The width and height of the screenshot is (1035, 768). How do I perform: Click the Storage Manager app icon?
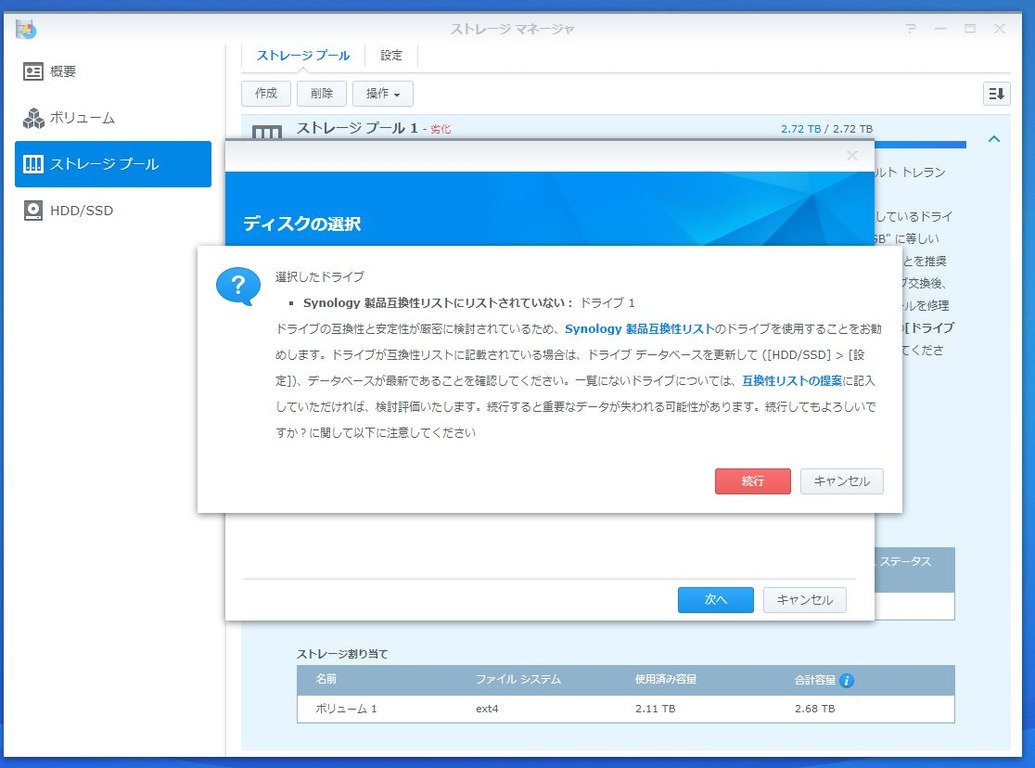pos(26,29)
